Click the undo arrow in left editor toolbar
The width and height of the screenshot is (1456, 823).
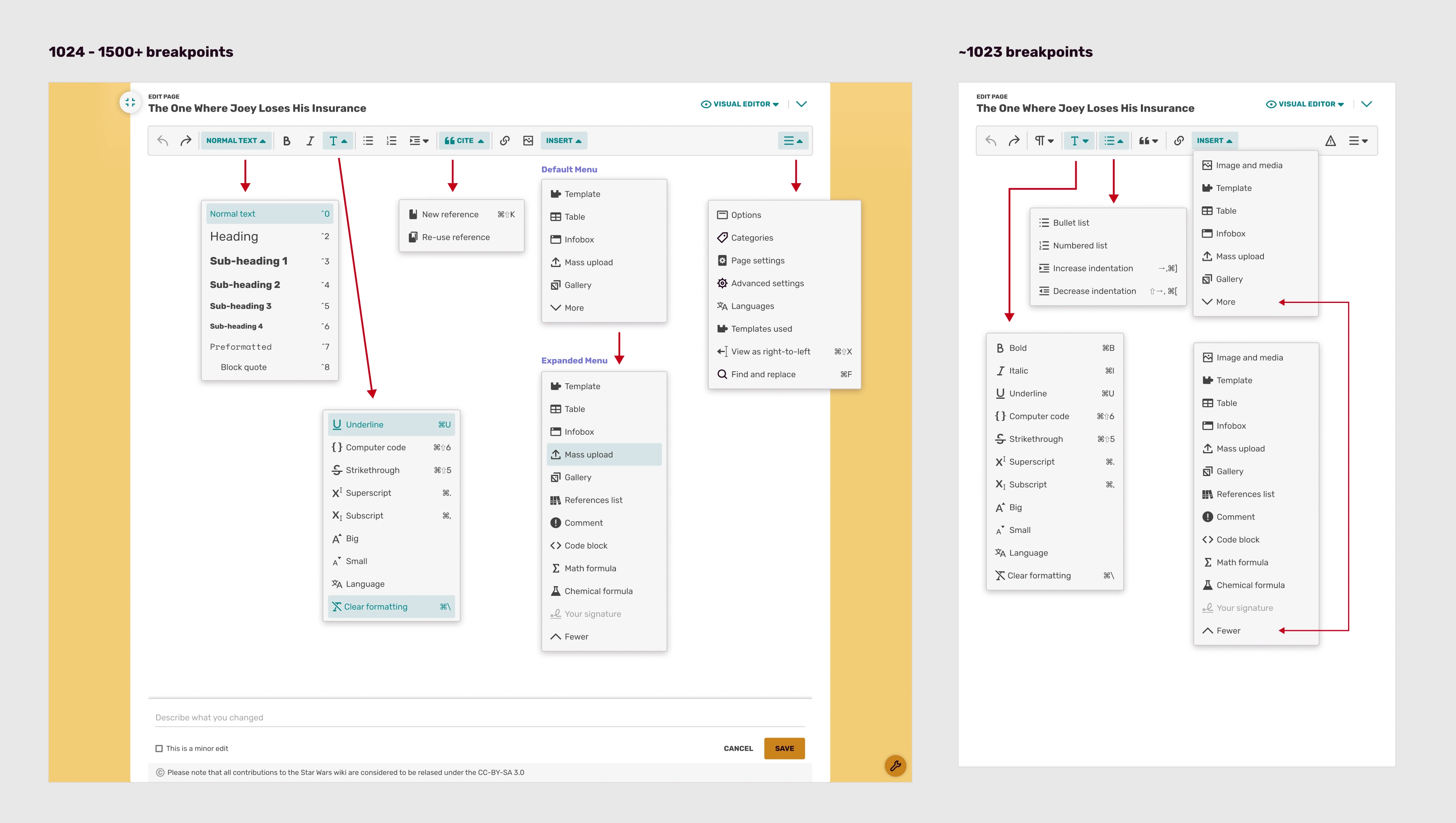tap(163, 141)
